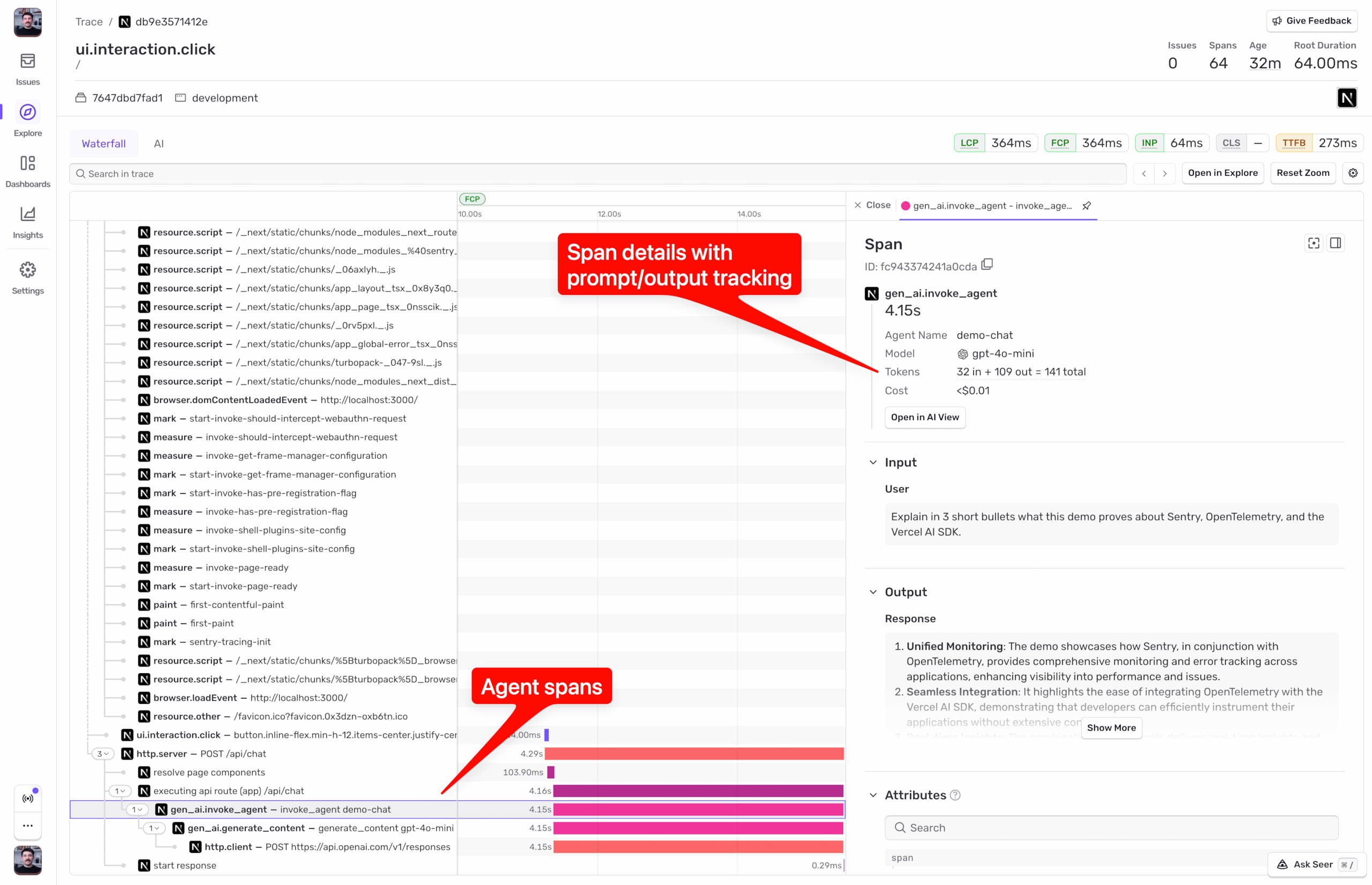
Task: Toggle the split panel layout icon
Action: pos(1336,243)
